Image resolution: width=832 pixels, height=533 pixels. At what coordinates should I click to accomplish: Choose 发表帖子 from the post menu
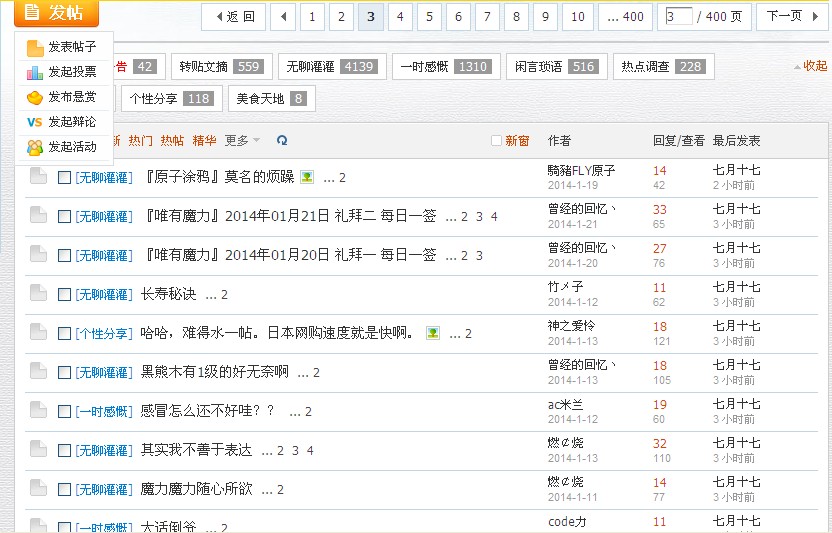72,47
